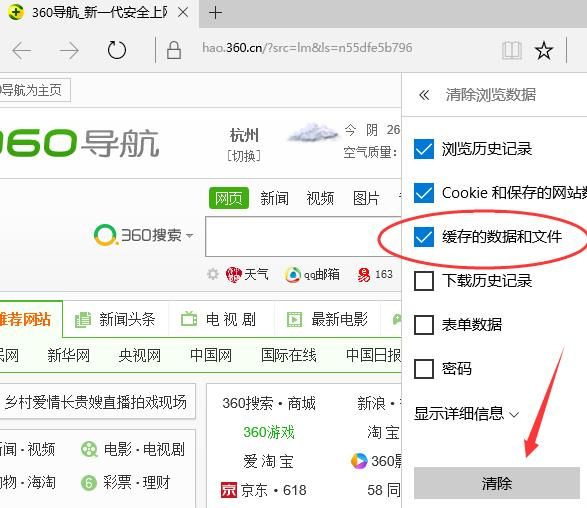Open the 163 mail shortcut
Image resolution: width=587 pixels, height=508 pixels.
pyautogui.click(x=374, y=275)
